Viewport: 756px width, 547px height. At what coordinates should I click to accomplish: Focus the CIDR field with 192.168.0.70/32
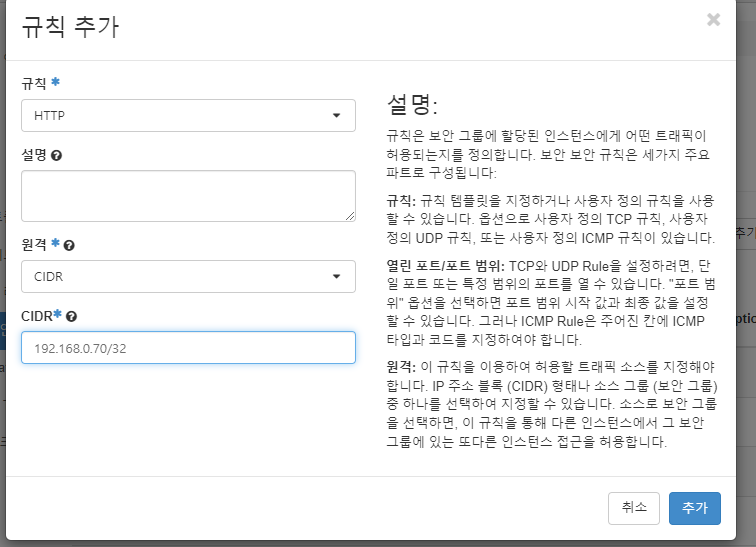pyautogui.click(x=189, y=347)
